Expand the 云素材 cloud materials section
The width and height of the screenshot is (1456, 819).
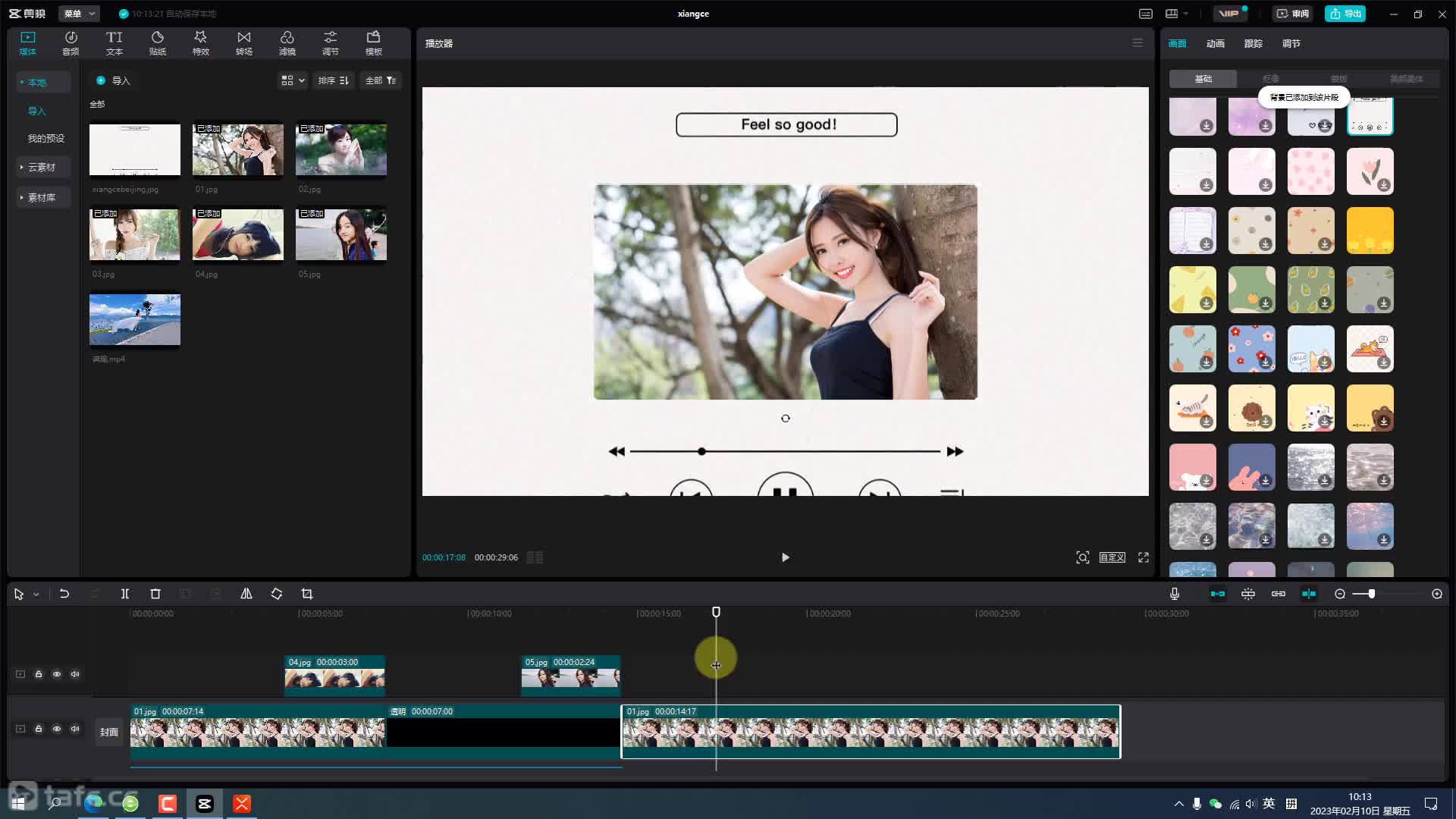43,167
